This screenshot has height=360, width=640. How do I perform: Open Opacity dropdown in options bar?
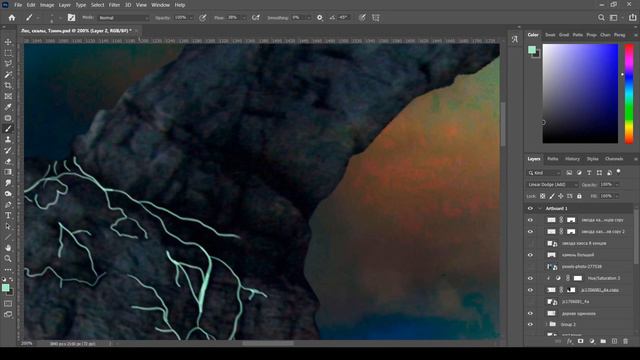click(191, 18)
